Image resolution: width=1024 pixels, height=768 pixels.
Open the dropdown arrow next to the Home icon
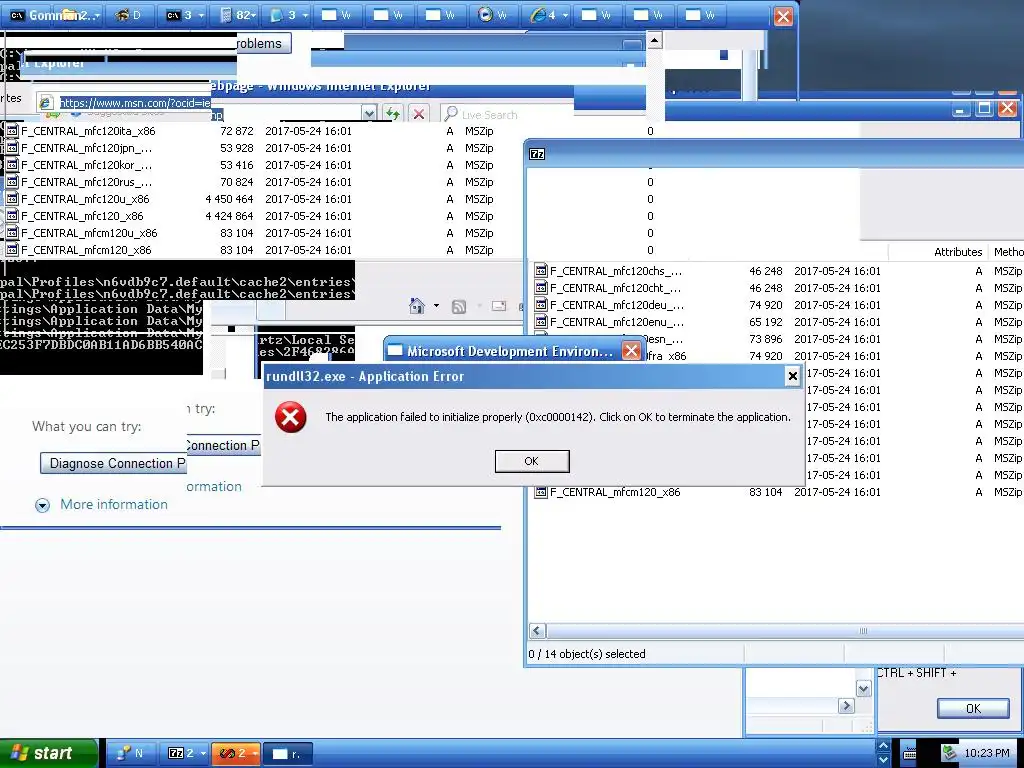pos(436,306)
